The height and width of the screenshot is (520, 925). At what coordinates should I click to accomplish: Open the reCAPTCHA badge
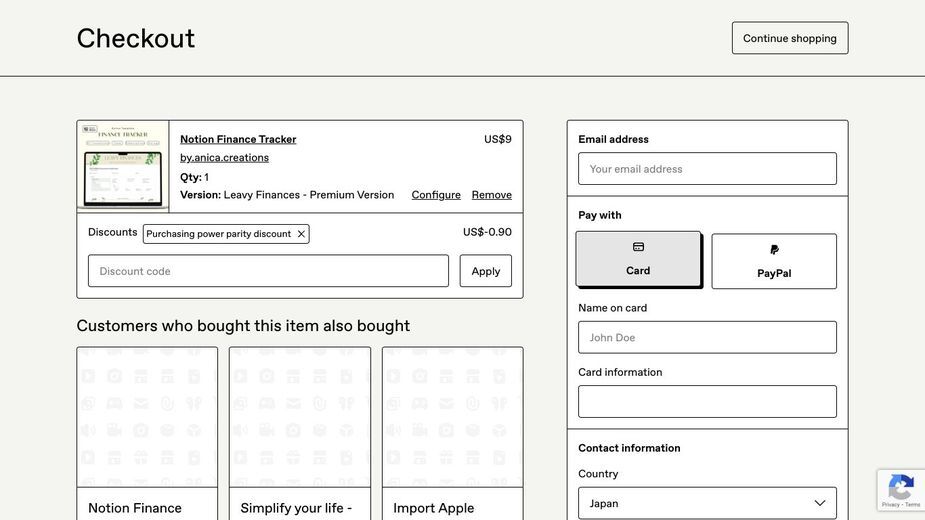click(901, 490)
